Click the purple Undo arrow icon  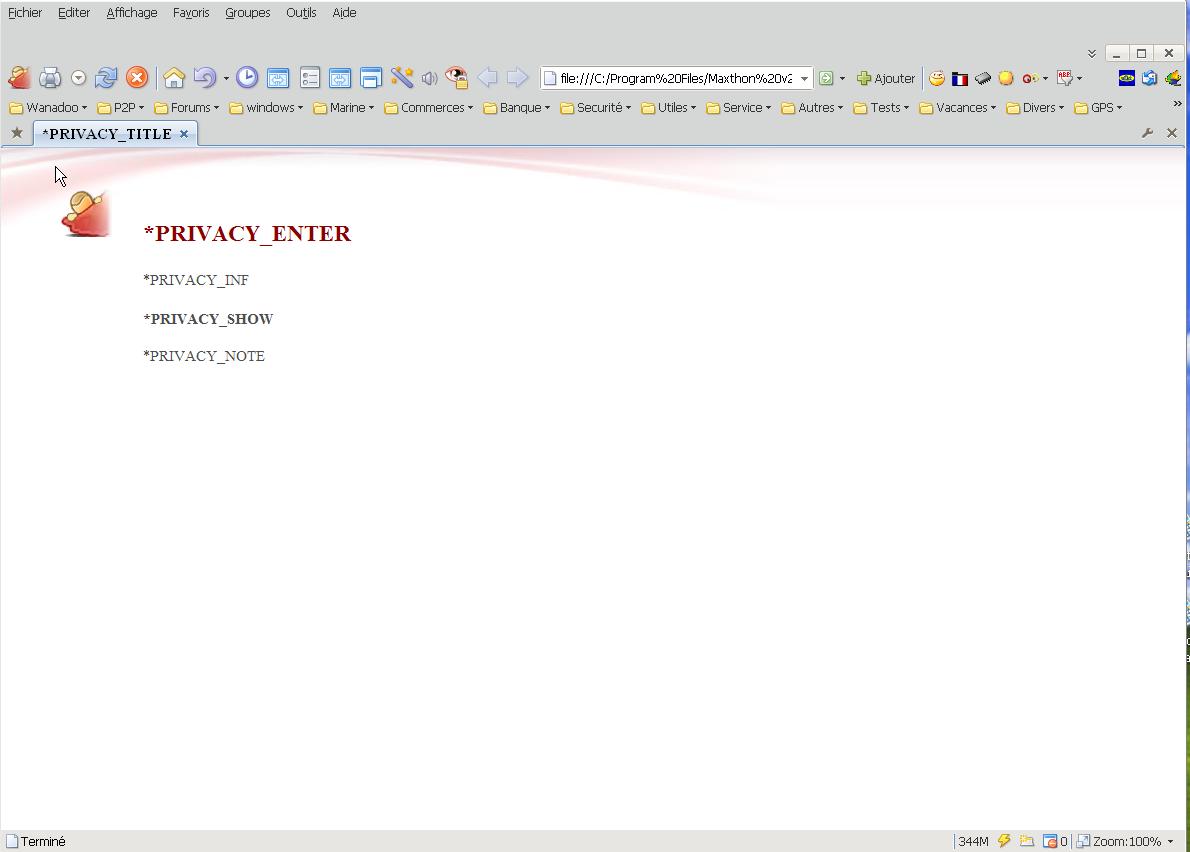point(204,77)
